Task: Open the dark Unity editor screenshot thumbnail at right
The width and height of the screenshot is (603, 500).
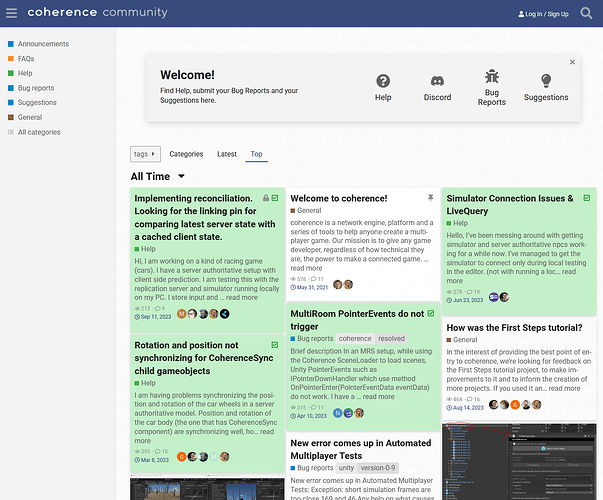Action: [x=519, y=461]
